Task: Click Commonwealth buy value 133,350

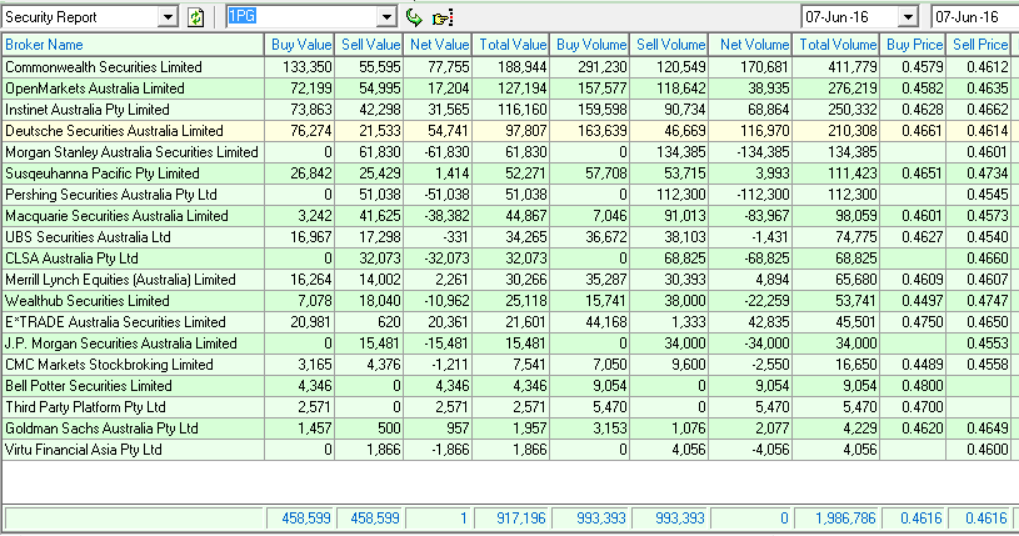Action: [x=300, y=67]
